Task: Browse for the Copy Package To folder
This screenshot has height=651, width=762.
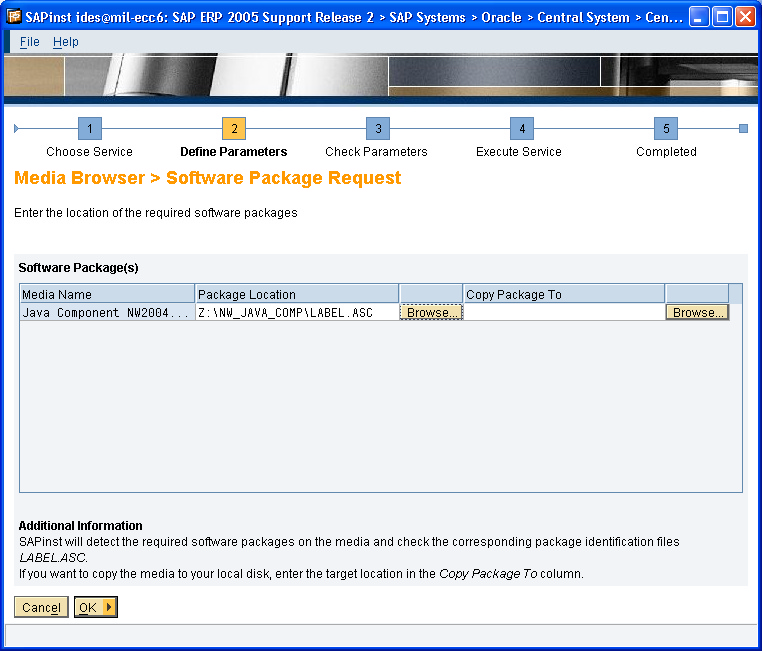Action: pyautogui.click(x=697, y=313)
